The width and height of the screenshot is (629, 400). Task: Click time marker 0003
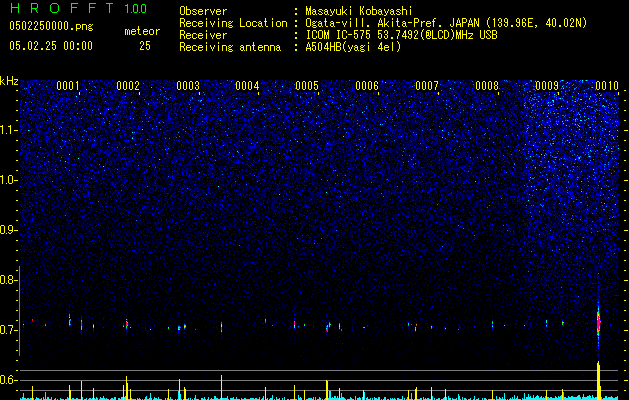[x=188, y=86]
